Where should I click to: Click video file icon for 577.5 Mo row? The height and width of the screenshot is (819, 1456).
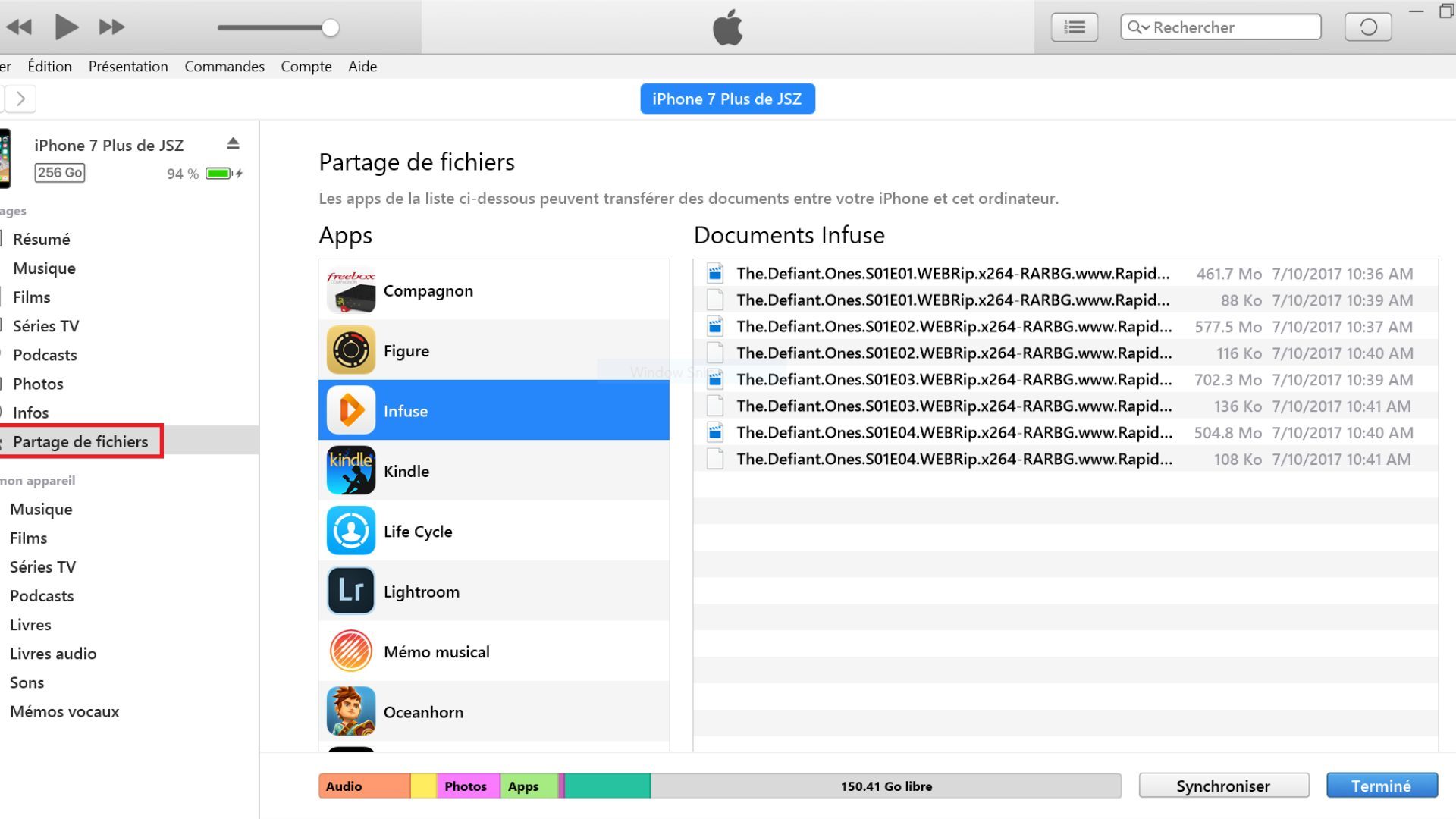(714, 327)
